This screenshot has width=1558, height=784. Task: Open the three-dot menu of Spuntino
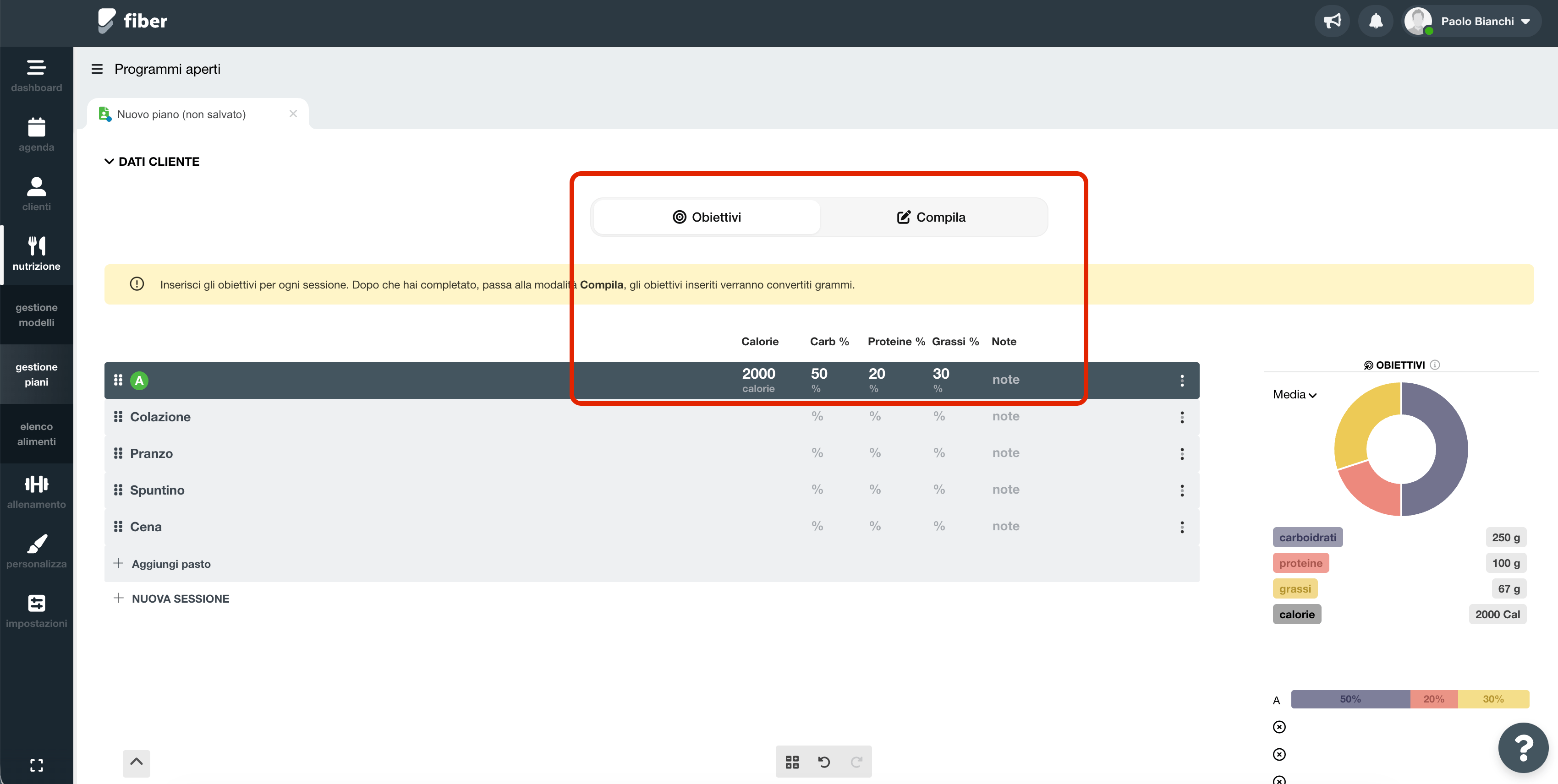tap(1182, 490)
